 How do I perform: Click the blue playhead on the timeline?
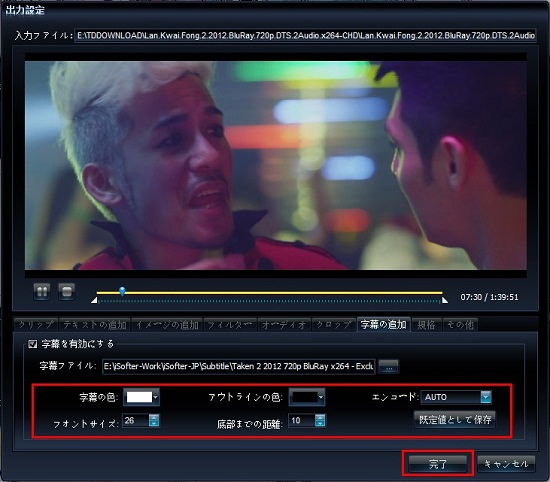pyautogui.click(x=122, y=291)
